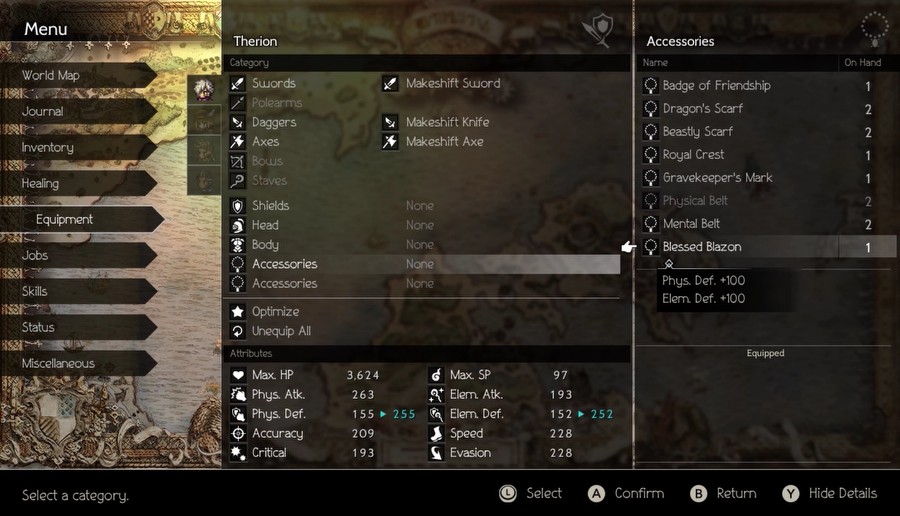900x516 pixels.
Task: Select Therion's character portrait
Action: pos(204,89)
